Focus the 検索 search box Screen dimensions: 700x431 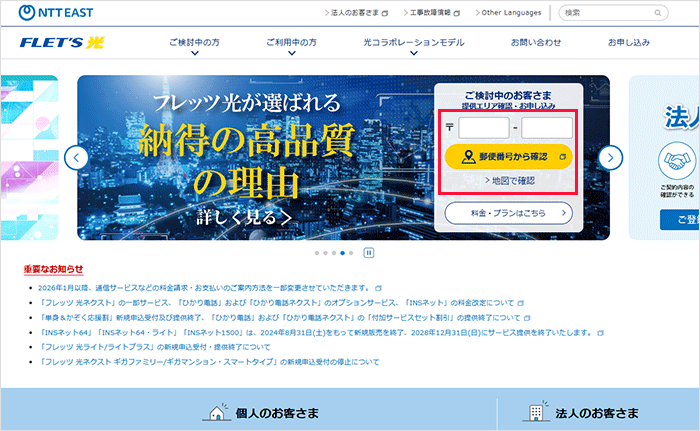point(613,13)
